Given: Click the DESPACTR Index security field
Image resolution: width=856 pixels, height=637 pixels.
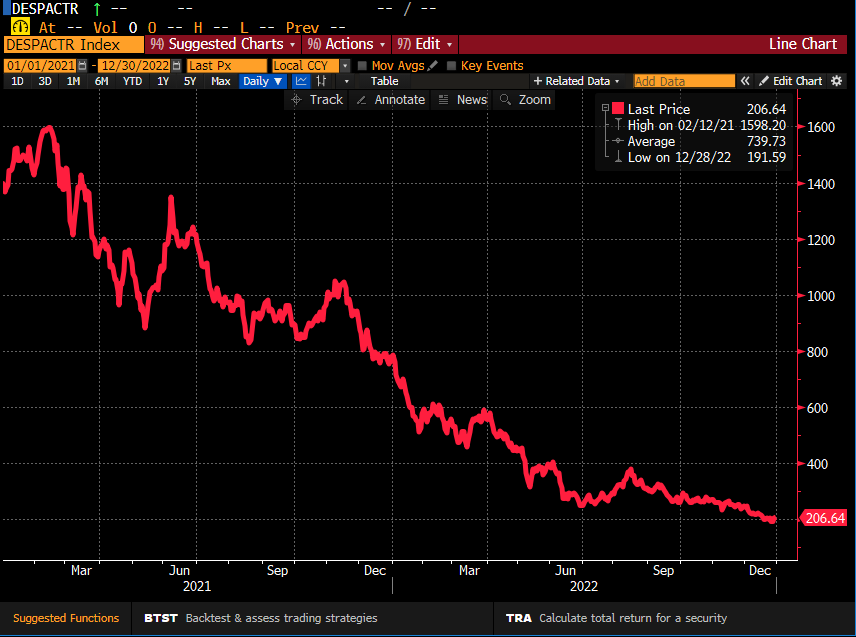Looking at the screenshot, I should coord(74,45).
